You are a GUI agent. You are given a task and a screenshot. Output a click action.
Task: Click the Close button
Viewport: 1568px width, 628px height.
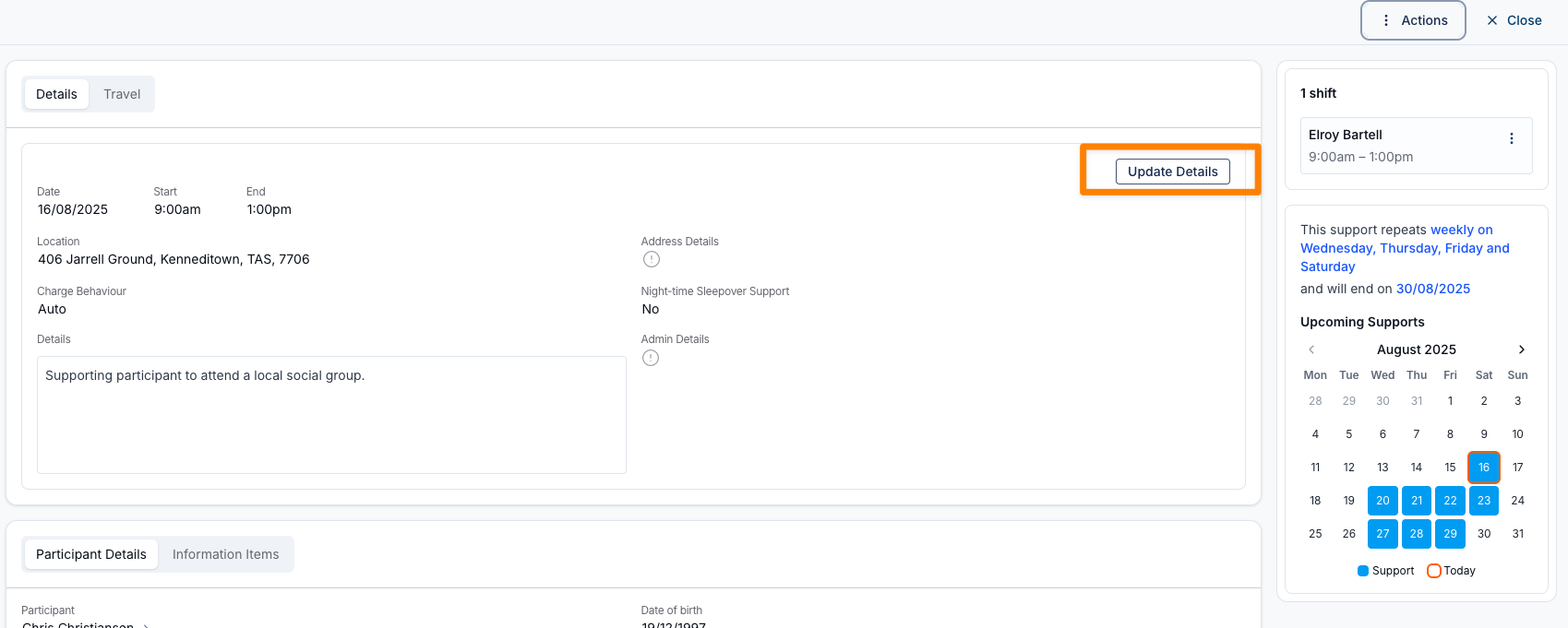click(x=1514, y=20)
